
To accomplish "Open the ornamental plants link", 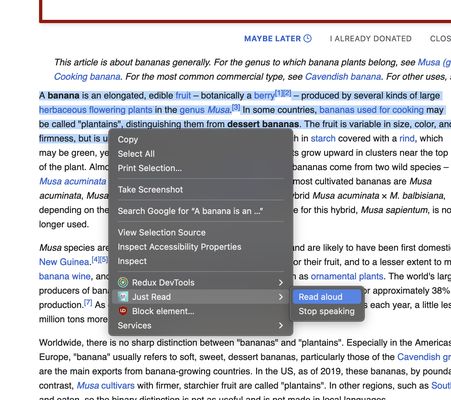I will coord(347,277).
